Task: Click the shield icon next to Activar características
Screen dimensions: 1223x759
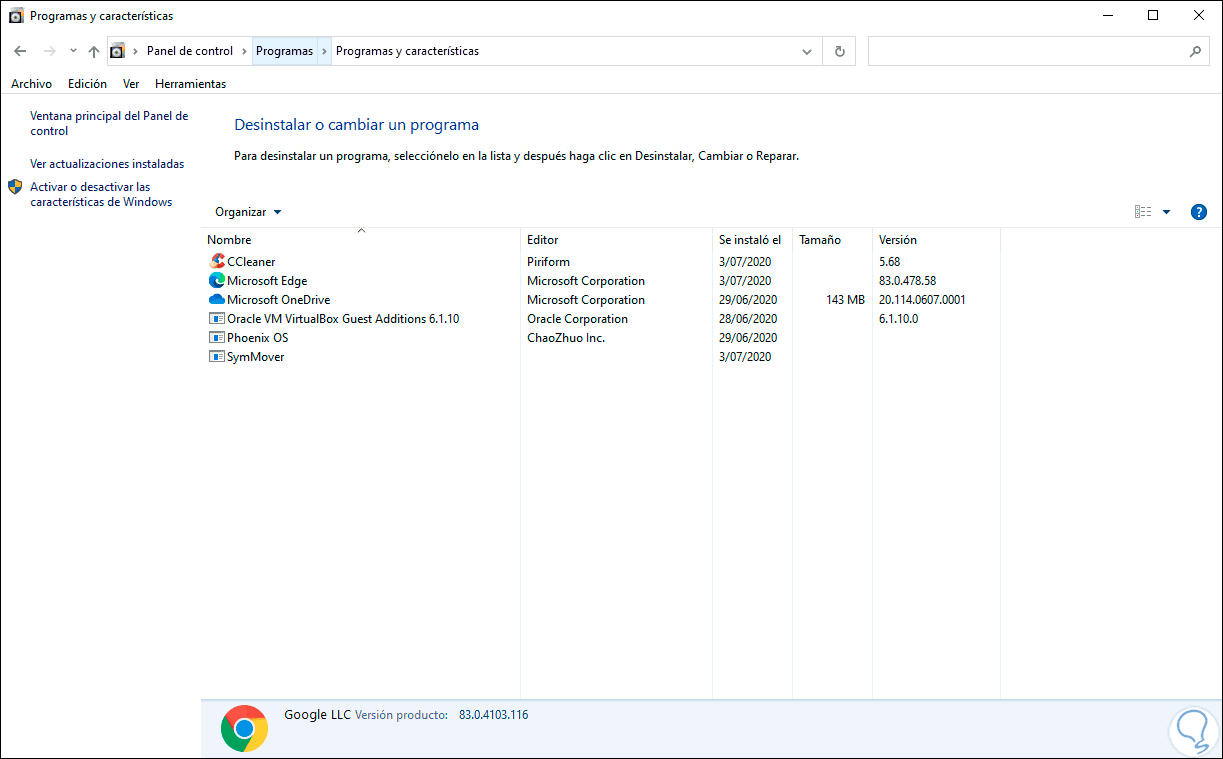Action: tap(15, 187)
